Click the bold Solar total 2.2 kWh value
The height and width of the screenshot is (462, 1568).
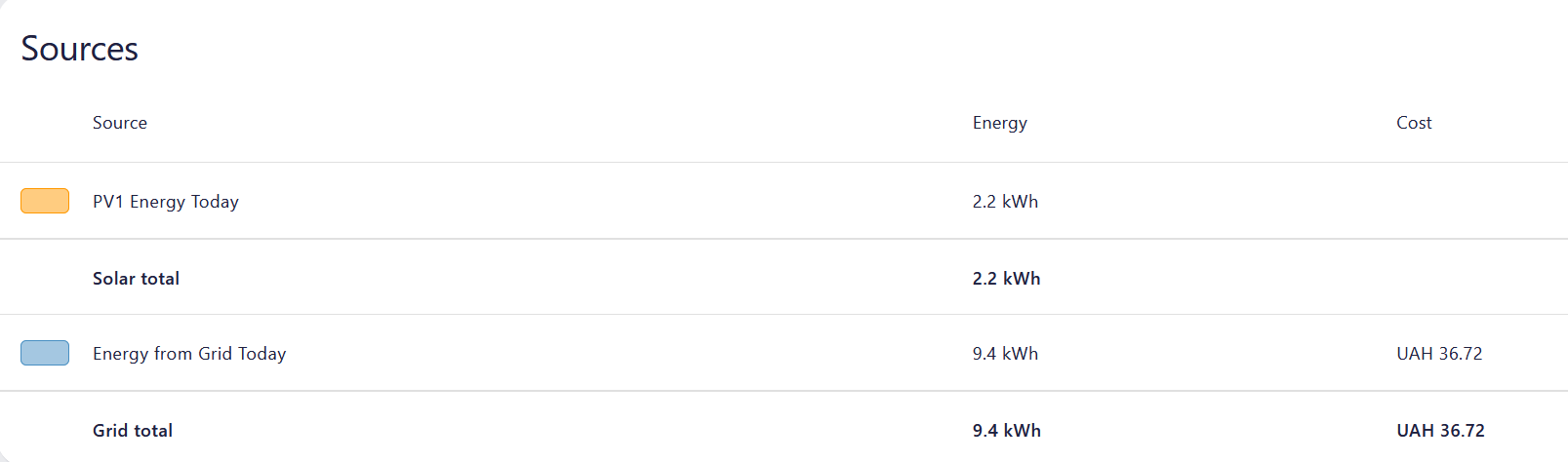click(1006, 279)
